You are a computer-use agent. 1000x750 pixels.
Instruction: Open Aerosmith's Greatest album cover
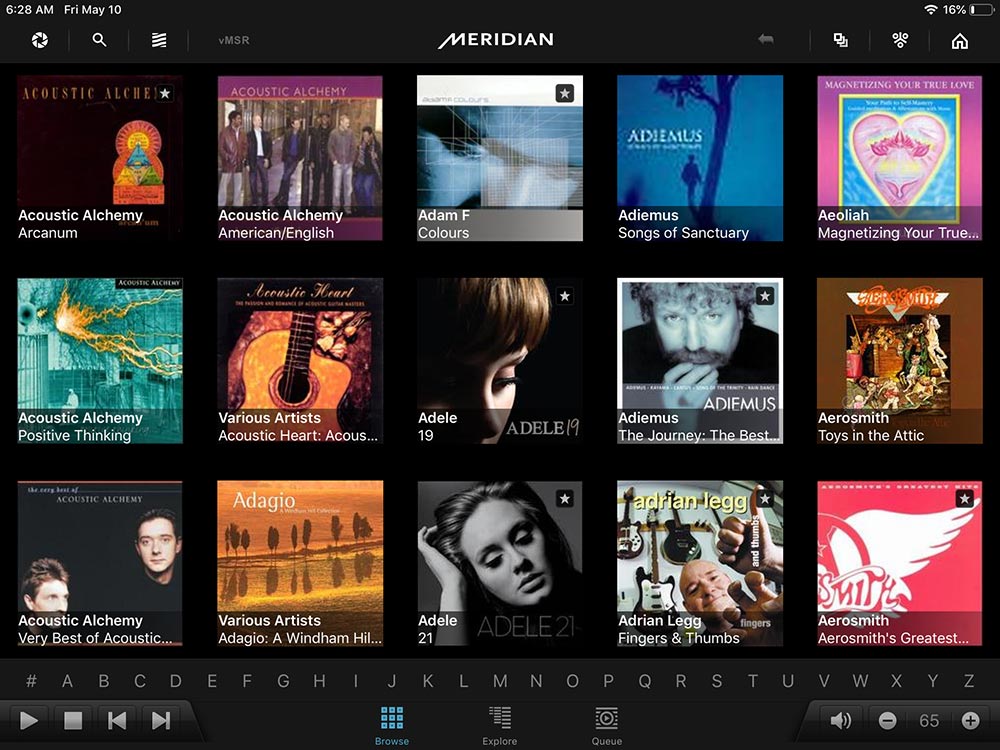click(899, 564)
